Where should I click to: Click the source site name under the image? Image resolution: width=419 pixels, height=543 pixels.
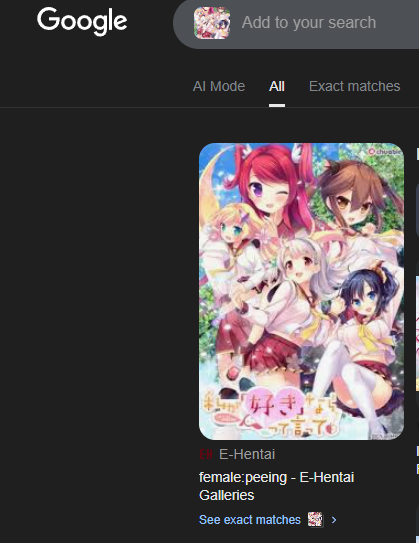(x=247, y=454)
